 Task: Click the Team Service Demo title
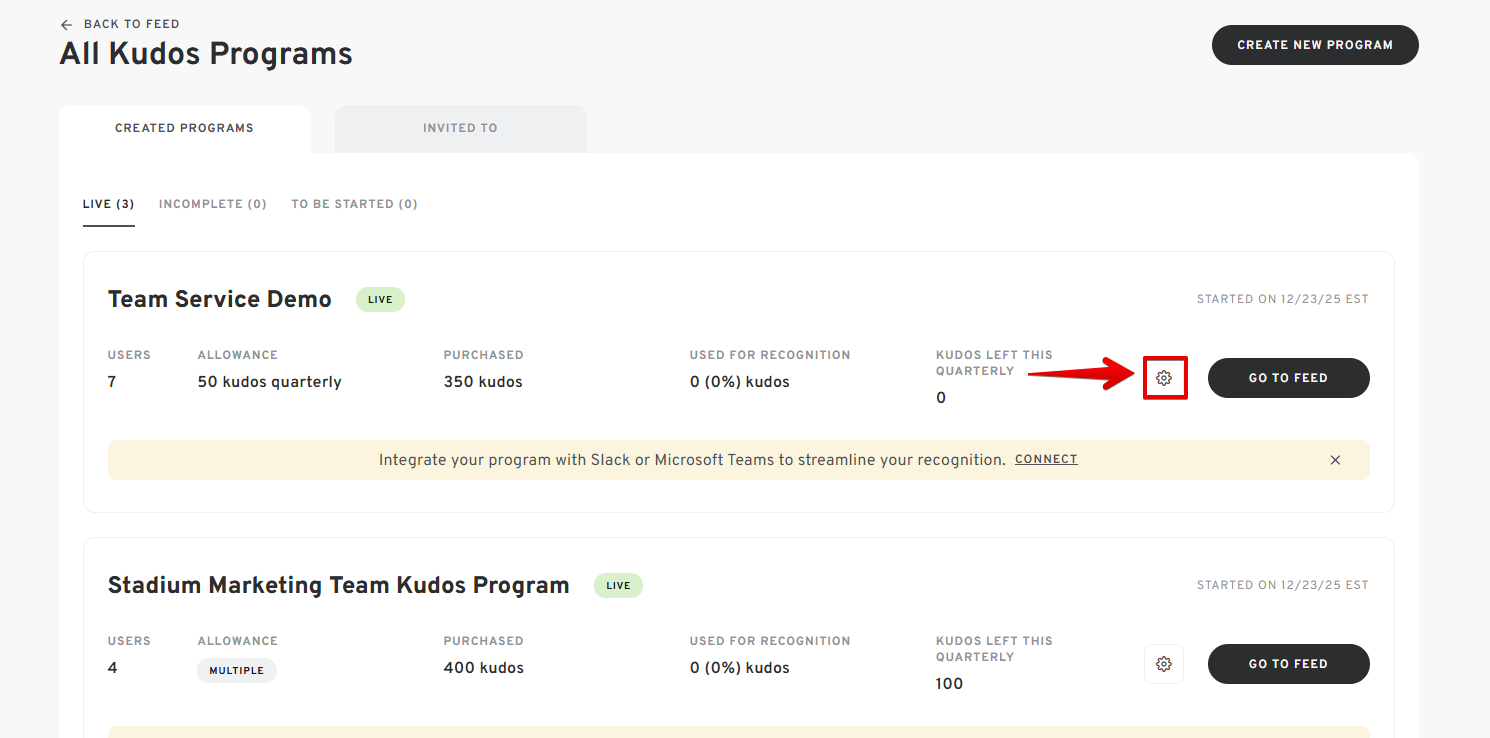coord(220,299)
